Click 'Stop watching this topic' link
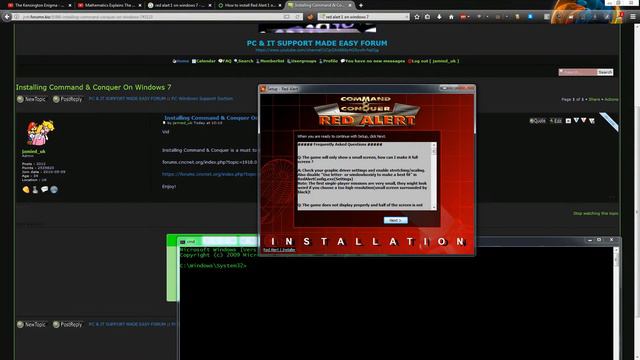This screenshot has height=360, width=640. tap(595, 213)
